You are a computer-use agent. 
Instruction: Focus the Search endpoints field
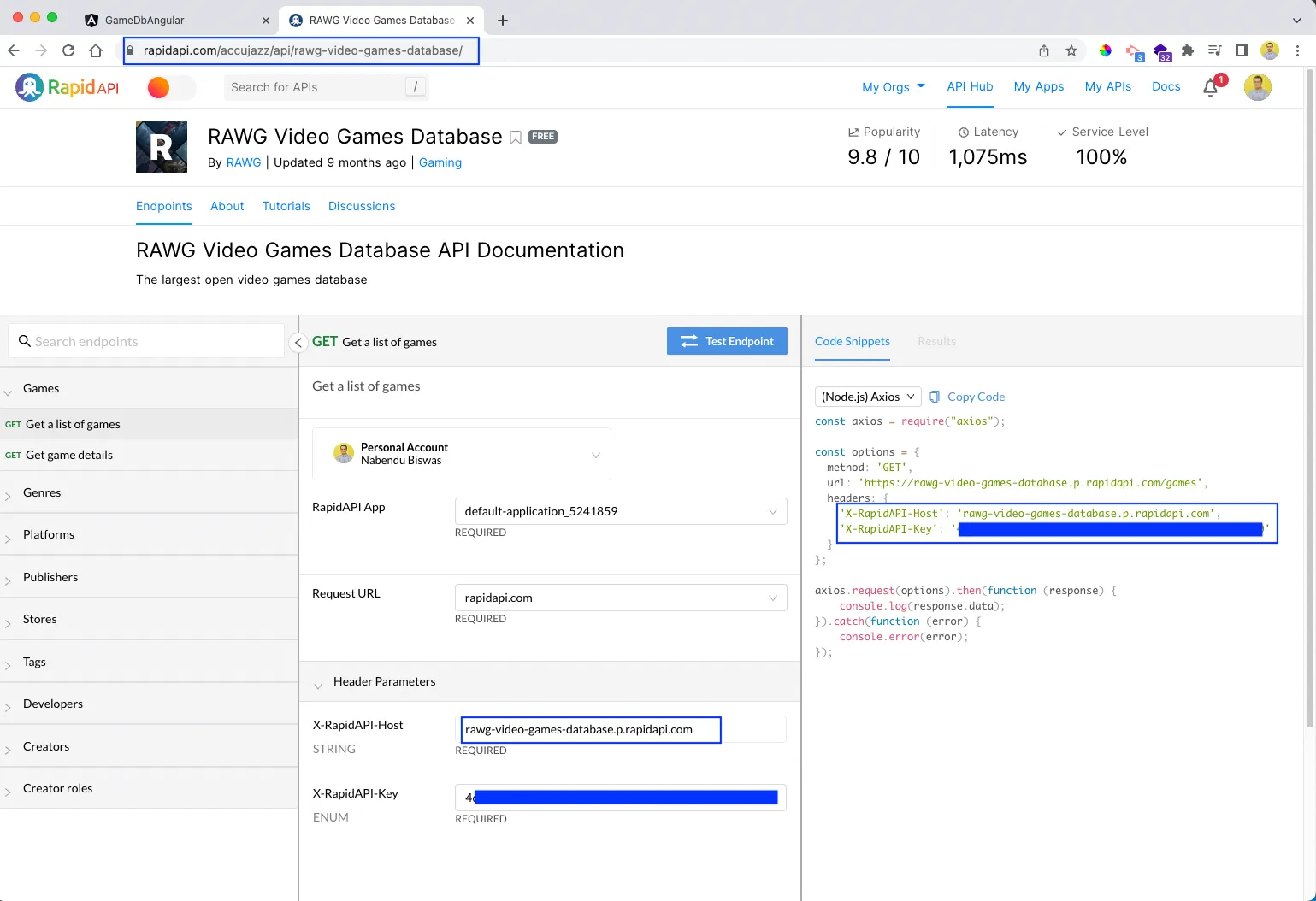146,341
